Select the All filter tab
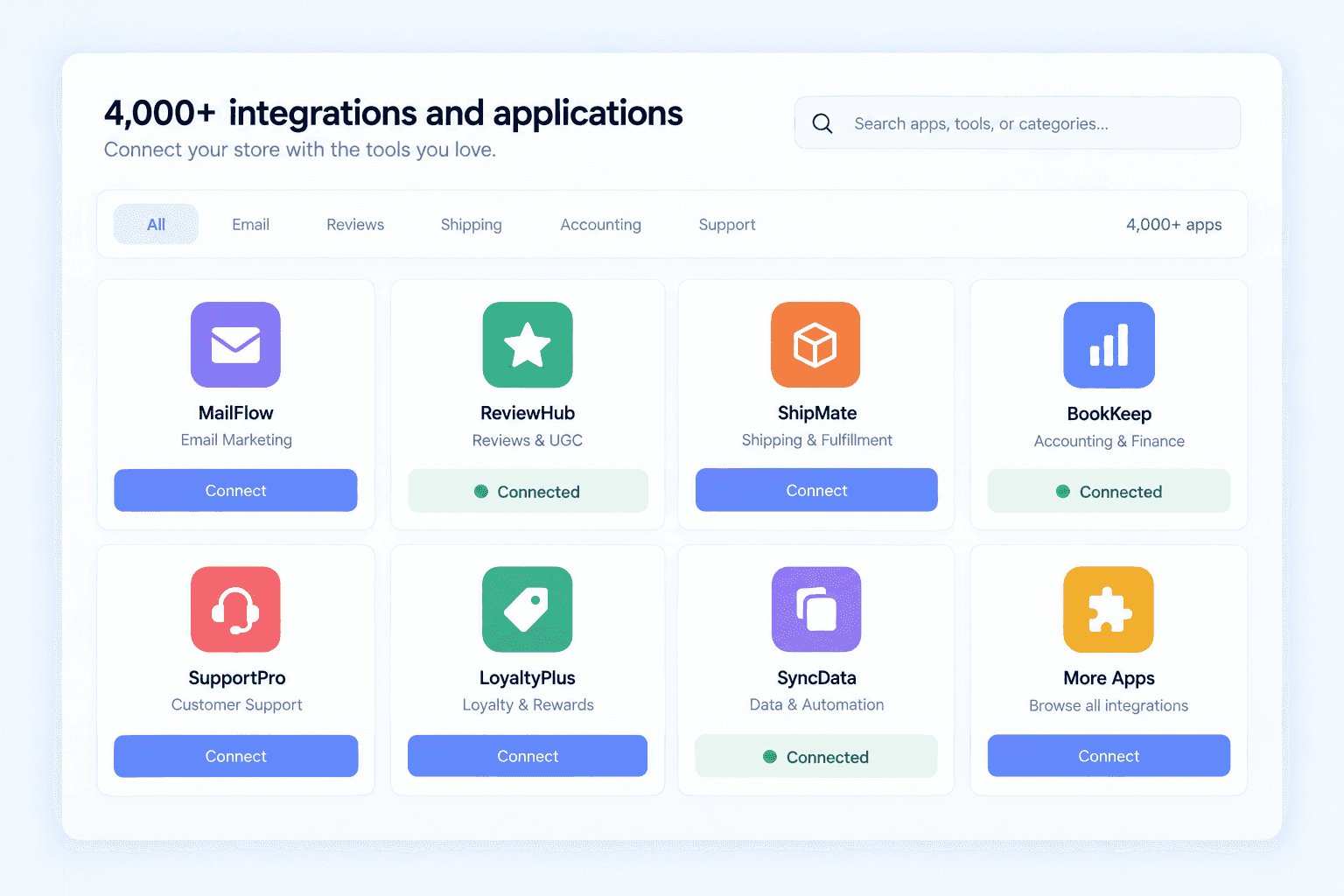 [x=156, y=224]
